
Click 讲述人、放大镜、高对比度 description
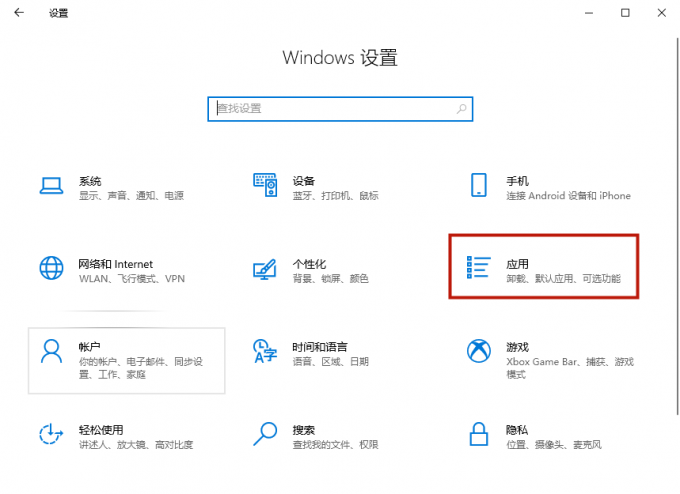click(136, 445)
